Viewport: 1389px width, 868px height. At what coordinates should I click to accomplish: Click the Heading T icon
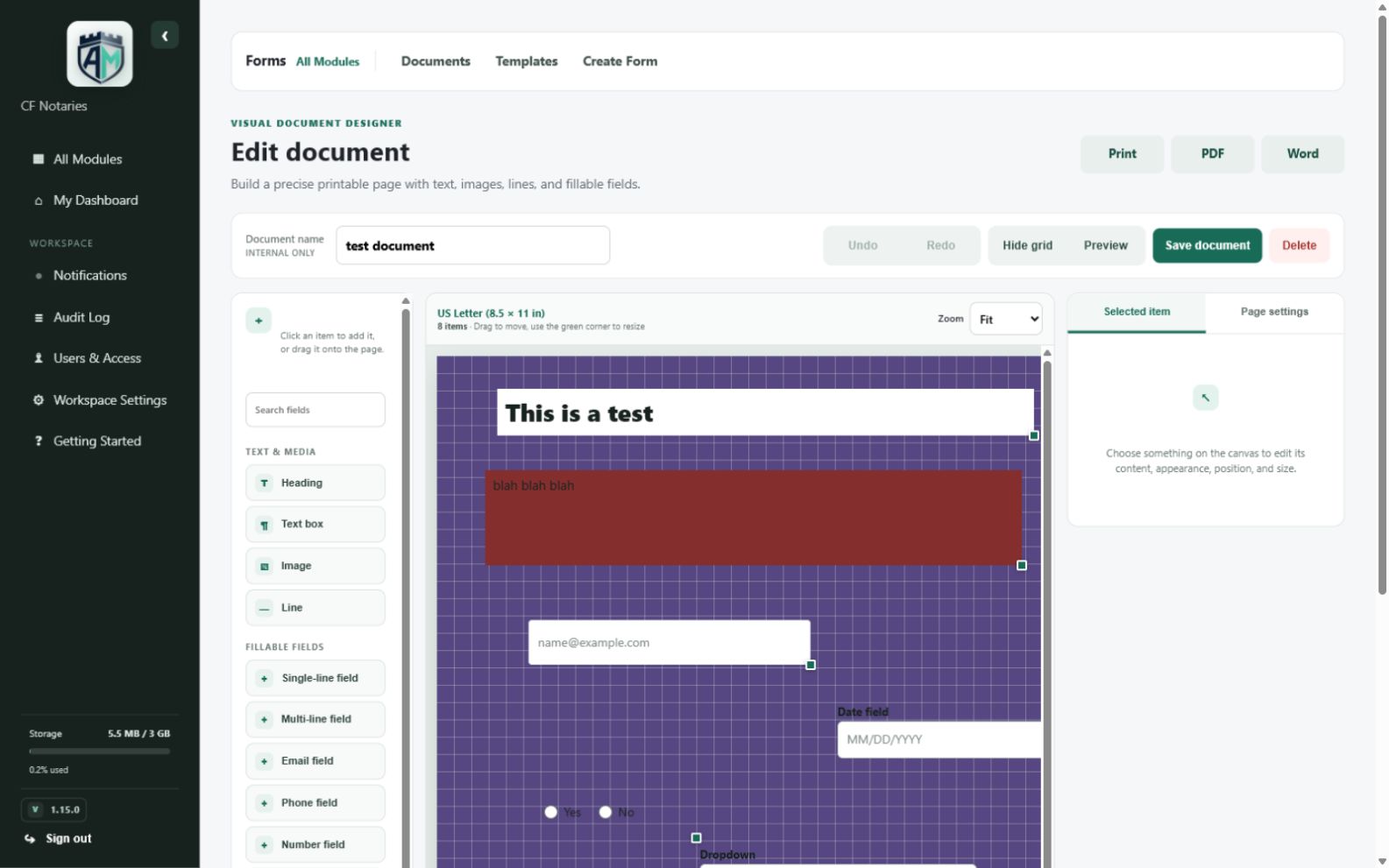pyautogui.click(x=264, y=483)
